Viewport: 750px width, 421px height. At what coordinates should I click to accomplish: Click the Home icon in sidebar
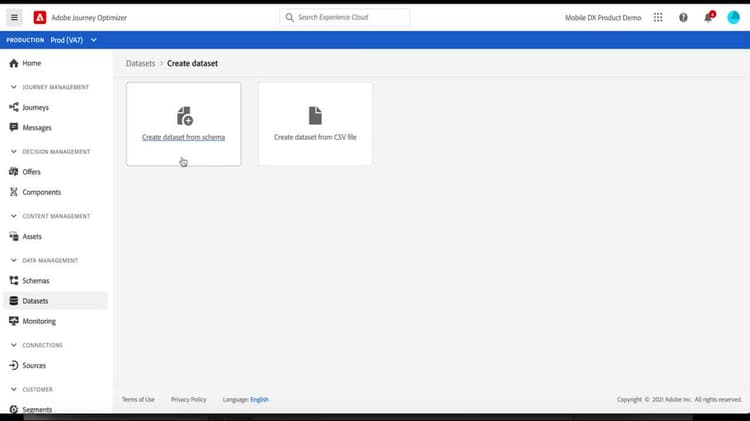click(x=13, y=63)
